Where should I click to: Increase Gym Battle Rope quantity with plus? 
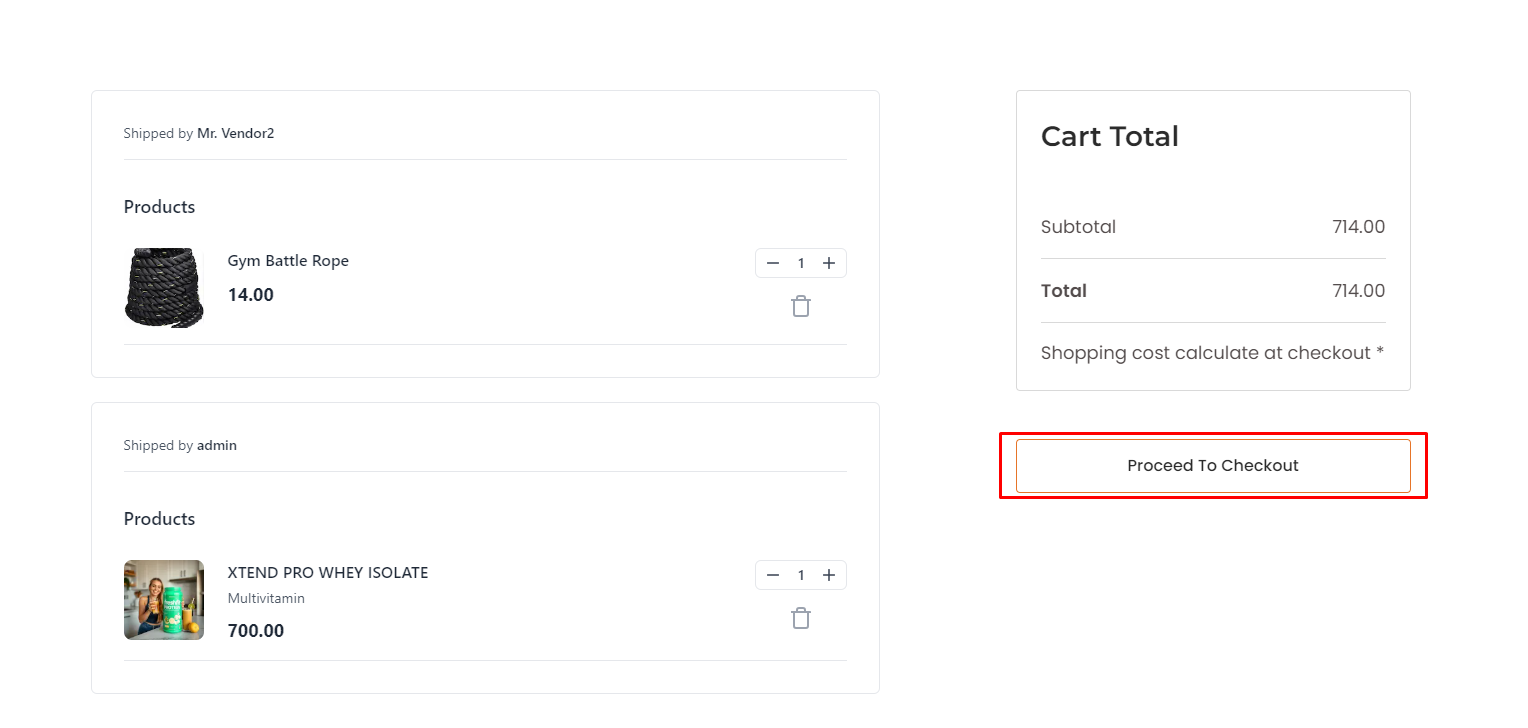tap(829, 263)
